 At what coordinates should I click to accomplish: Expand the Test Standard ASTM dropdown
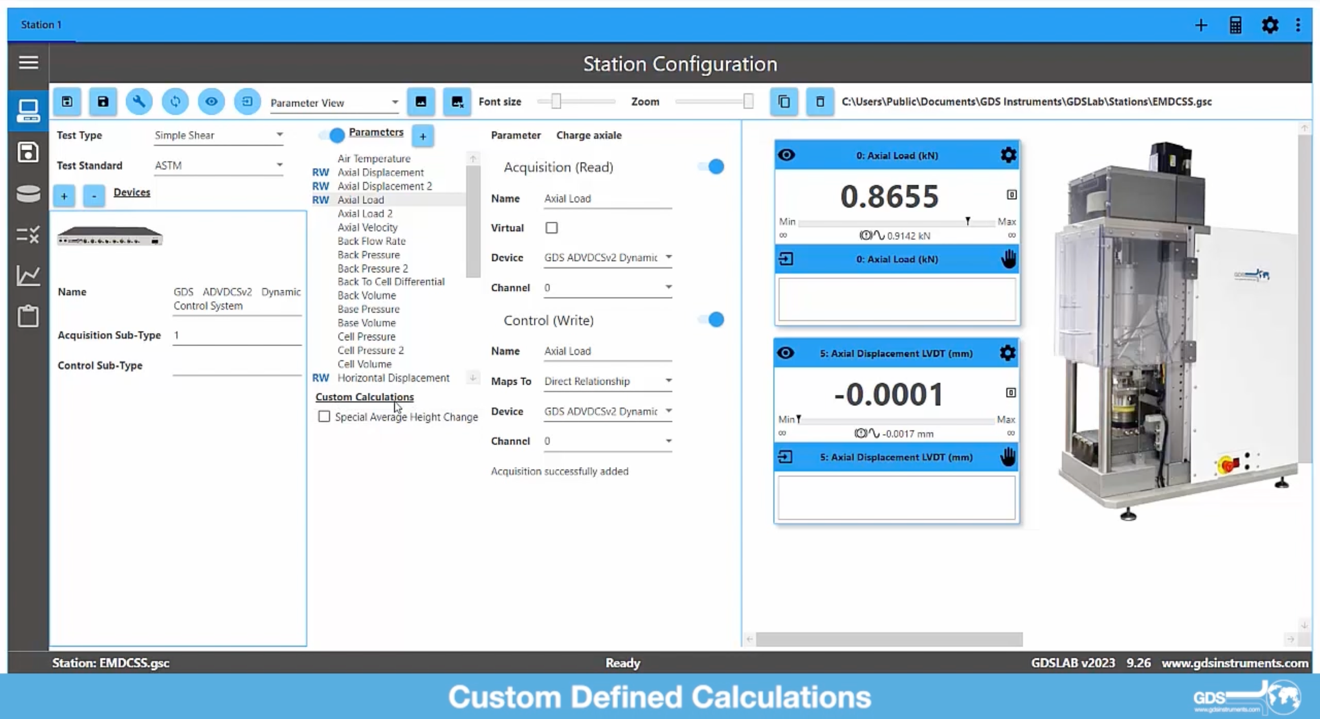pos(219,165)
